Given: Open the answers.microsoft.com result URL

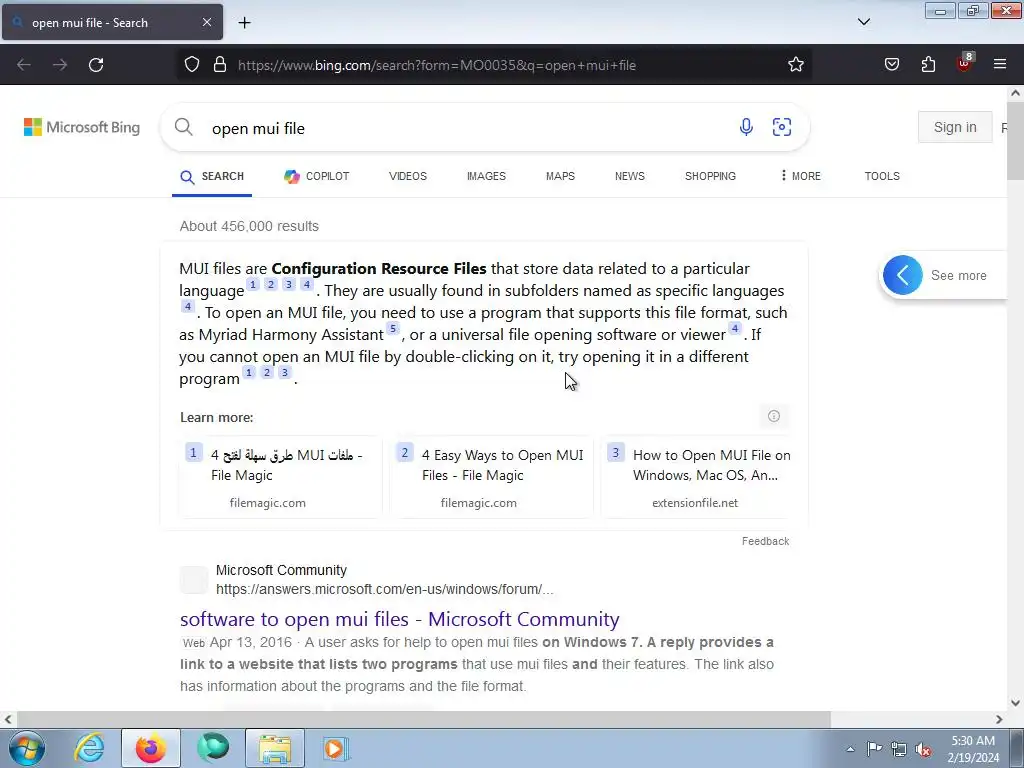Looking at the screenshot, I should pos(384,589).
